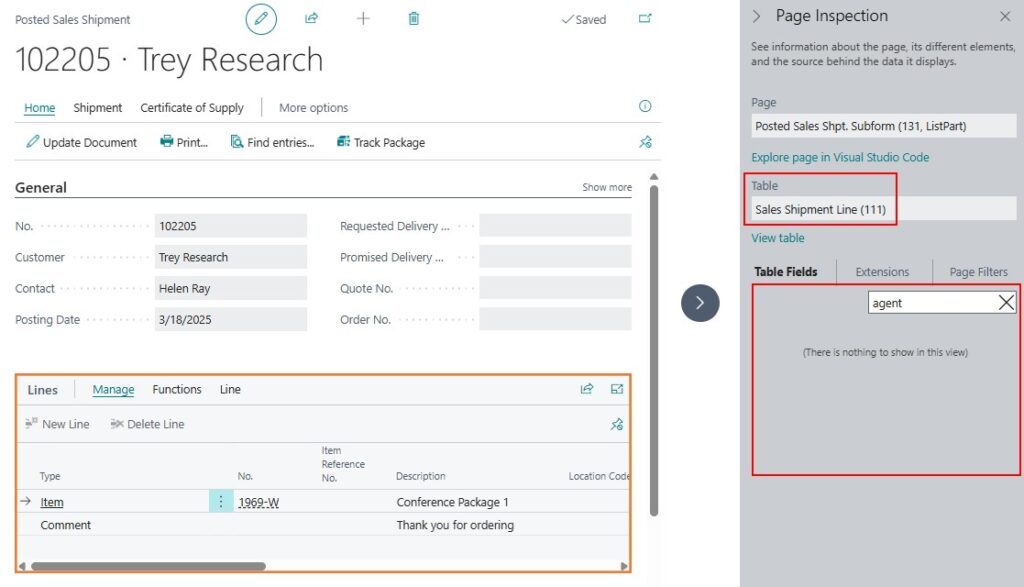Collapse the Page Inspection pane chevron
Image resolution: width=1024 pixels, height=587 pixels.
click(x=756, y=16)
